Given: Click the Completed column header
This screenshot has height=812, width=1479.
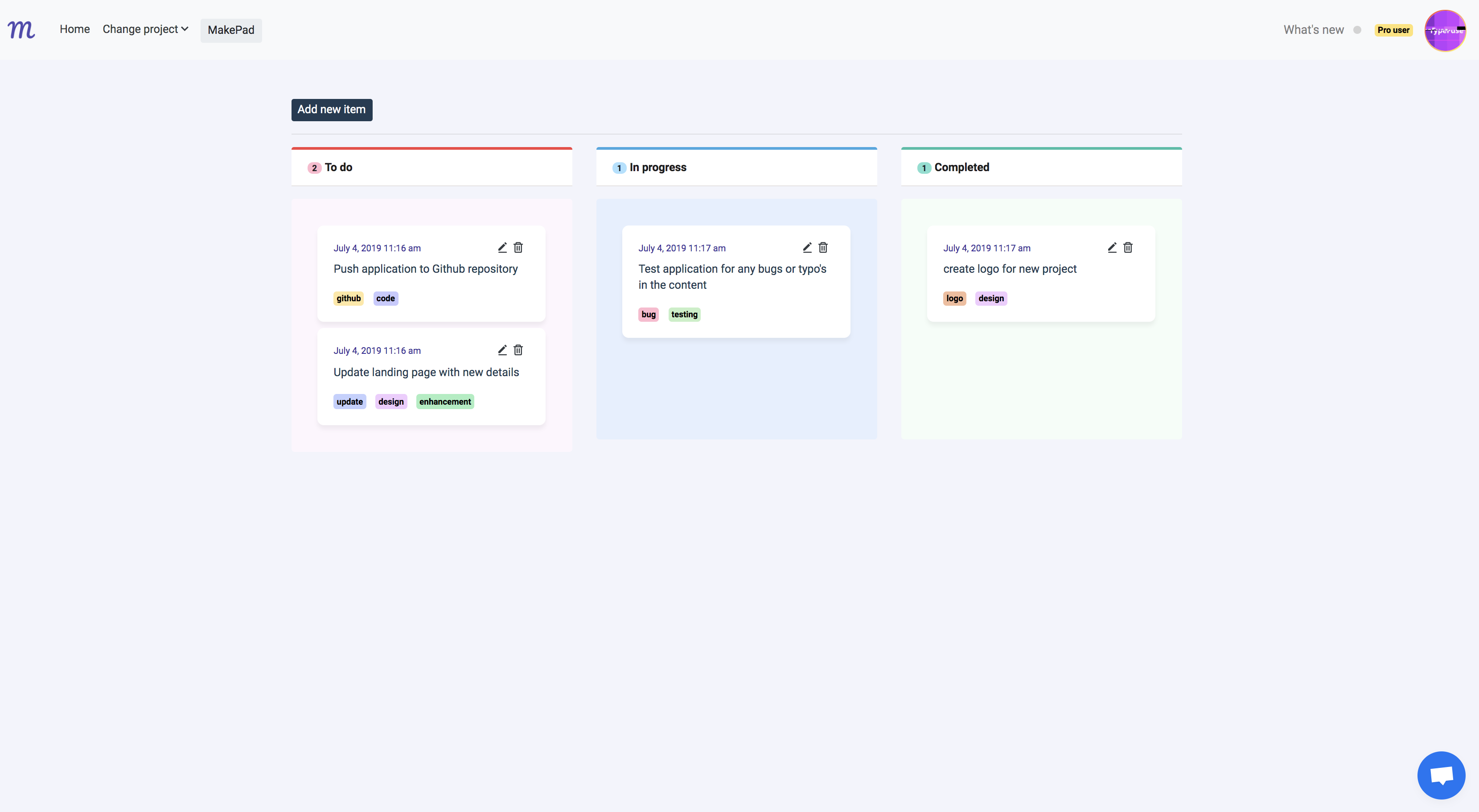Looking at the screenshot, I should pyautogui.click(x=961, y=168).
